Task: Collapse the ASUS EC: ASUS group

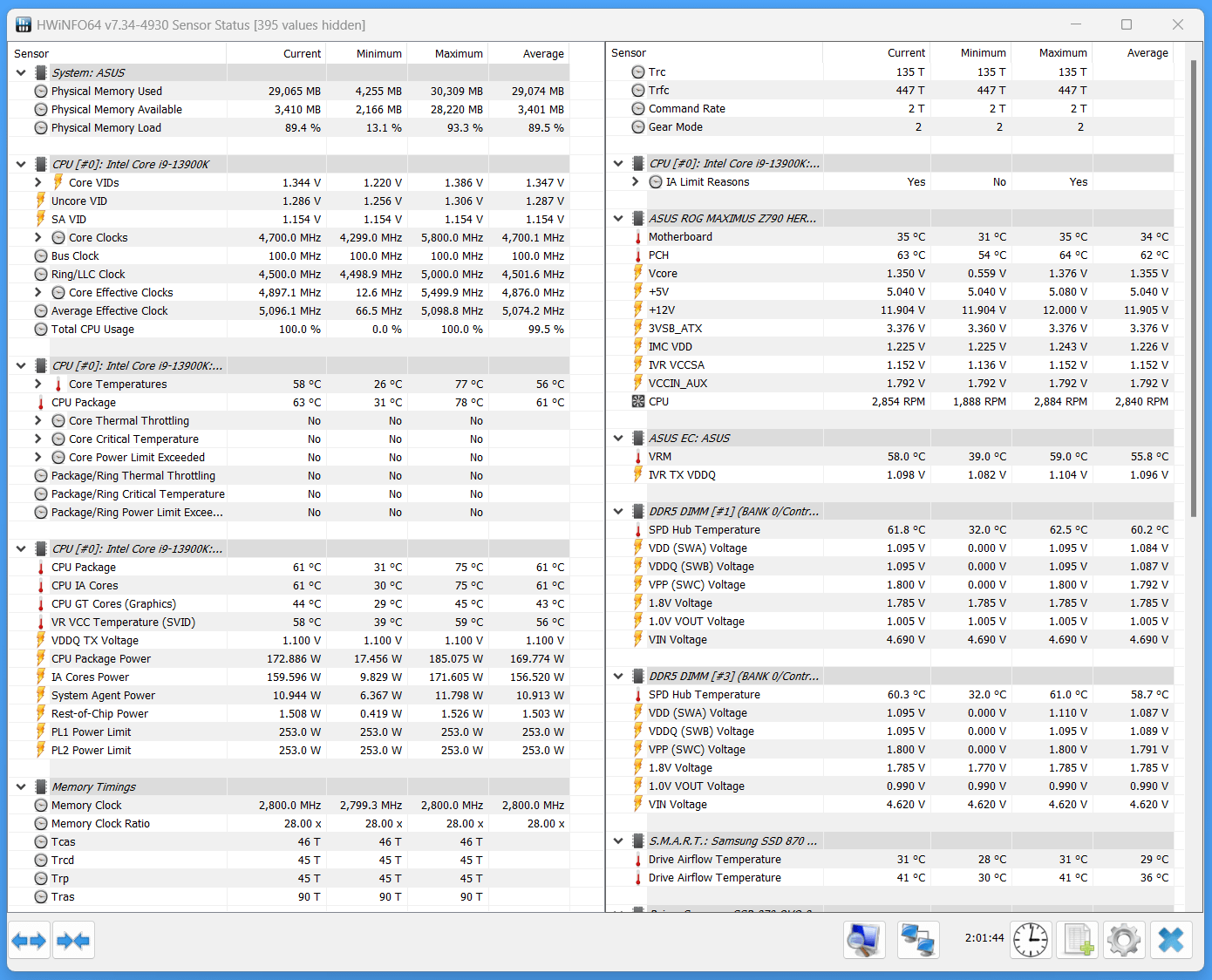Action: [x=618, y=439]
